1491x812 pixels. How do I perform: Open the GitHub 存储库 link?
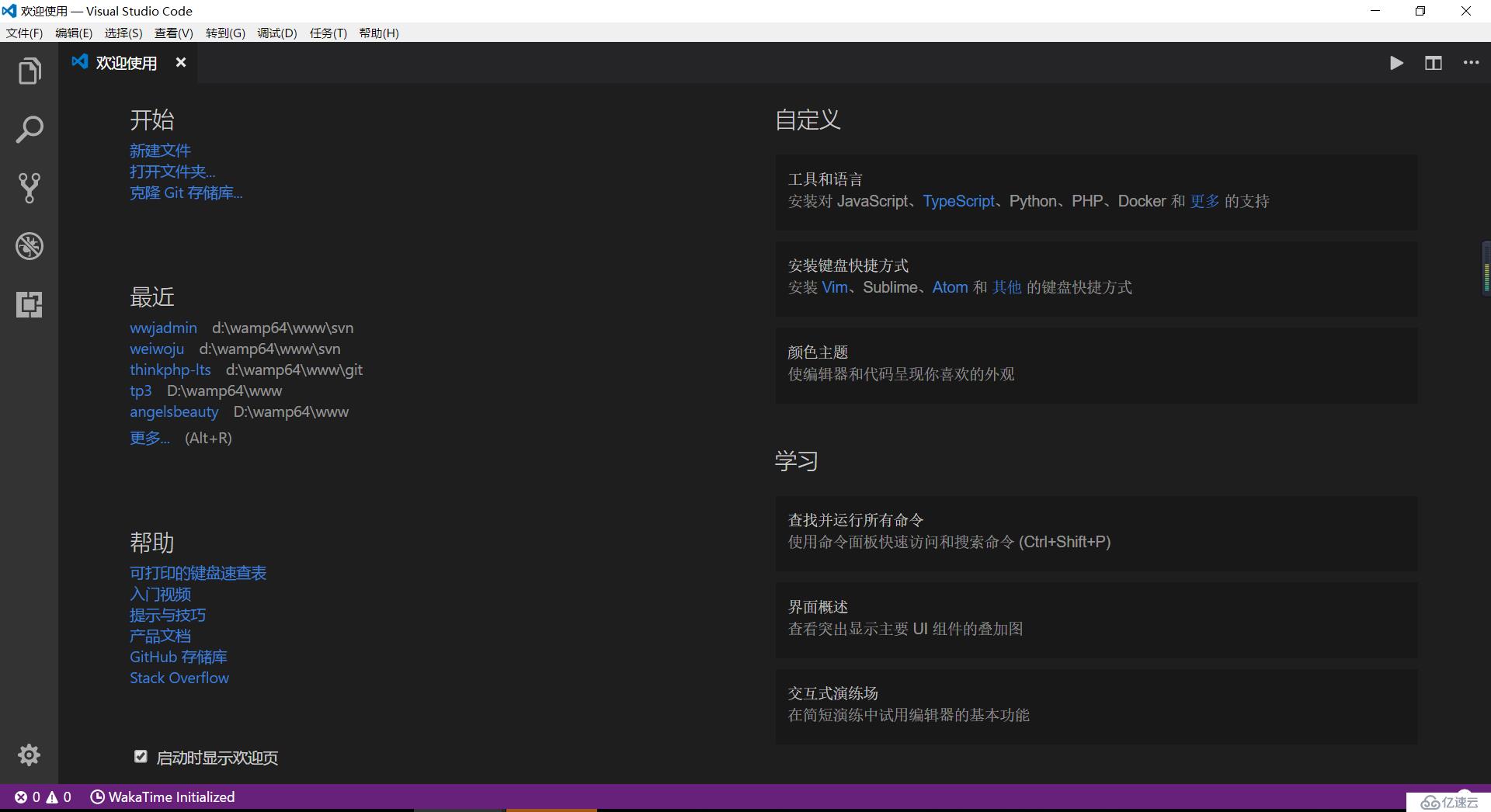179,657
